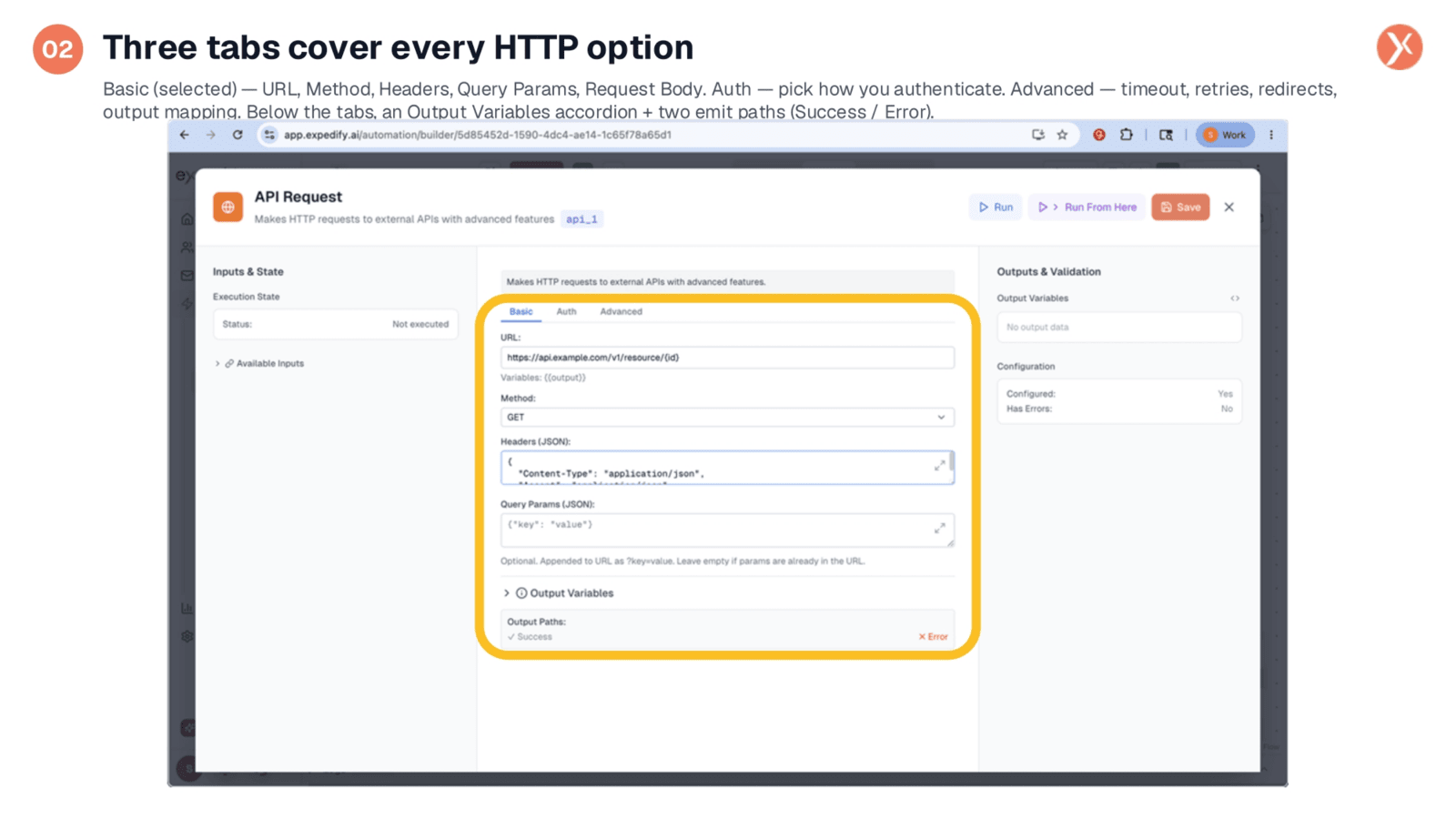Open the Extensions puzzle icon
This screenshot has height=819, width=1456.
tap(1127, 135)
